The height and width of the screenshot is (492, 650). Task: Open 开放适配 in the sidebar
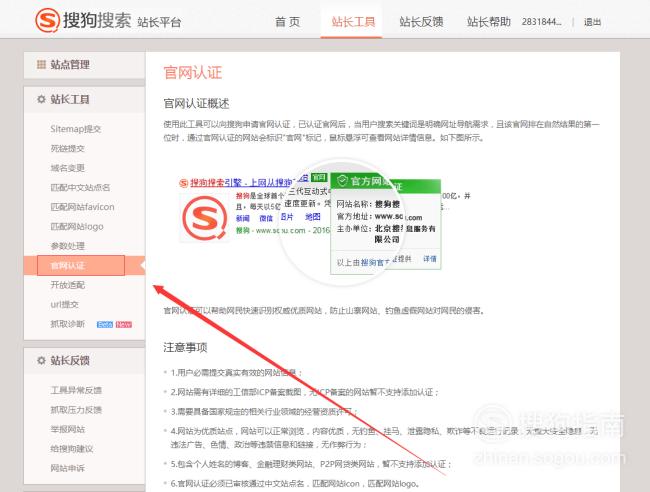(x=68, y=285)
